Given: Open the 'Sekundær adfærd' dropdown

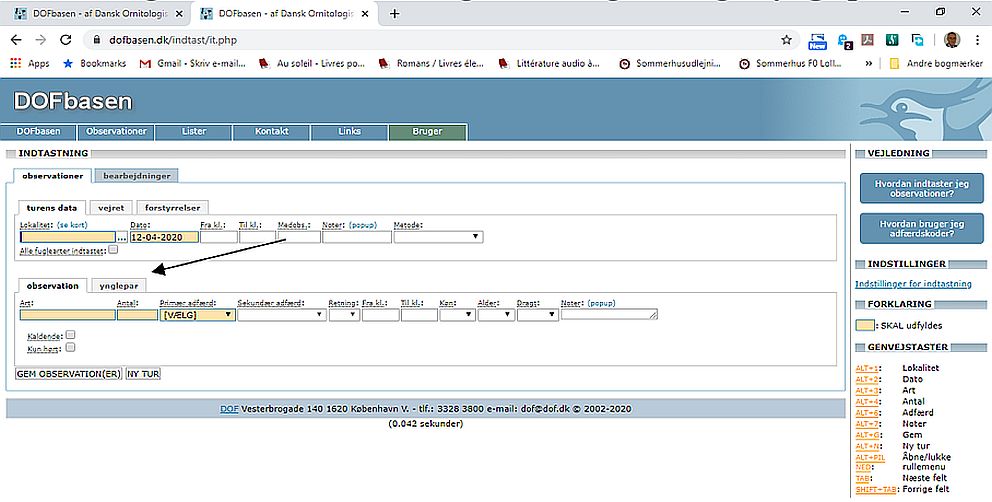Looking at the screenshot, I should [x=282, y=315].
